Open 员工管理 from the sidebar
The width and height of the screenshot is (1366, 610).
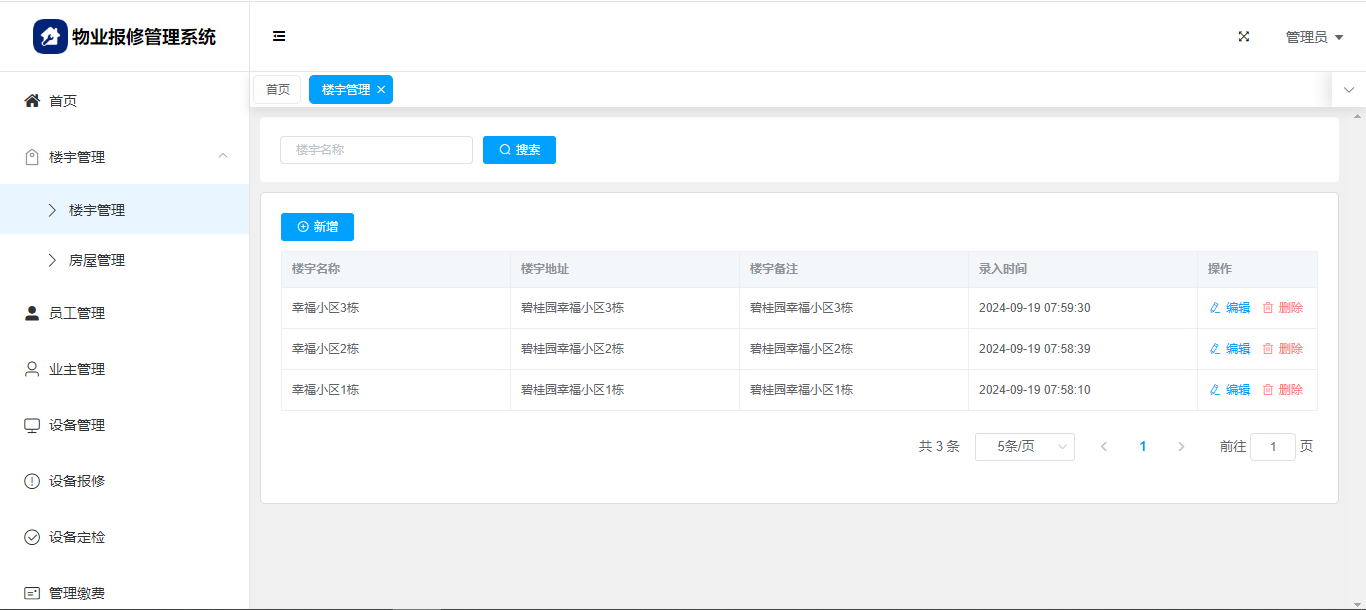[x=77, y=313]
